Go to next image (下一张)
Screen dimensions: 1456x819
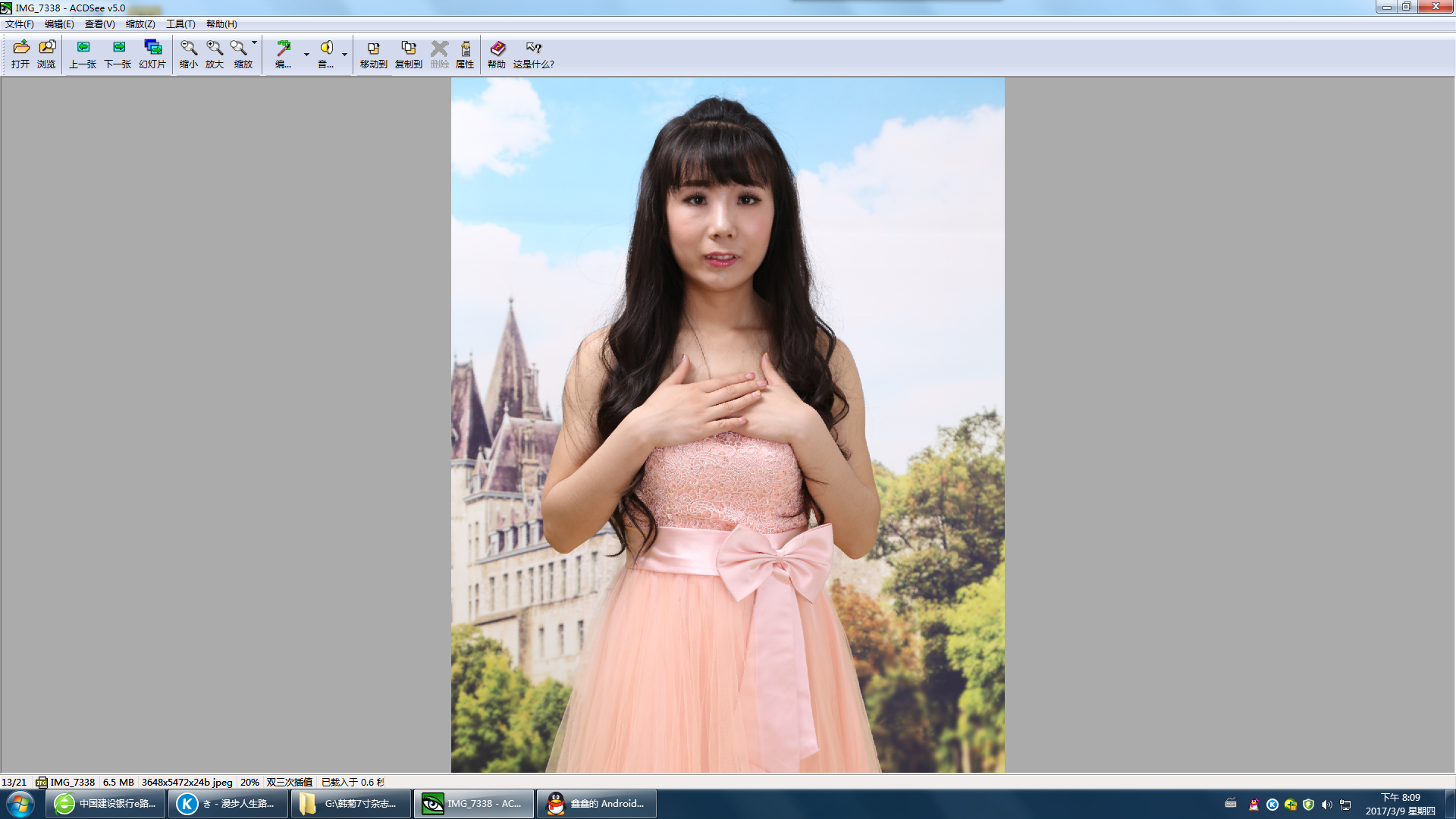(118, 54)
